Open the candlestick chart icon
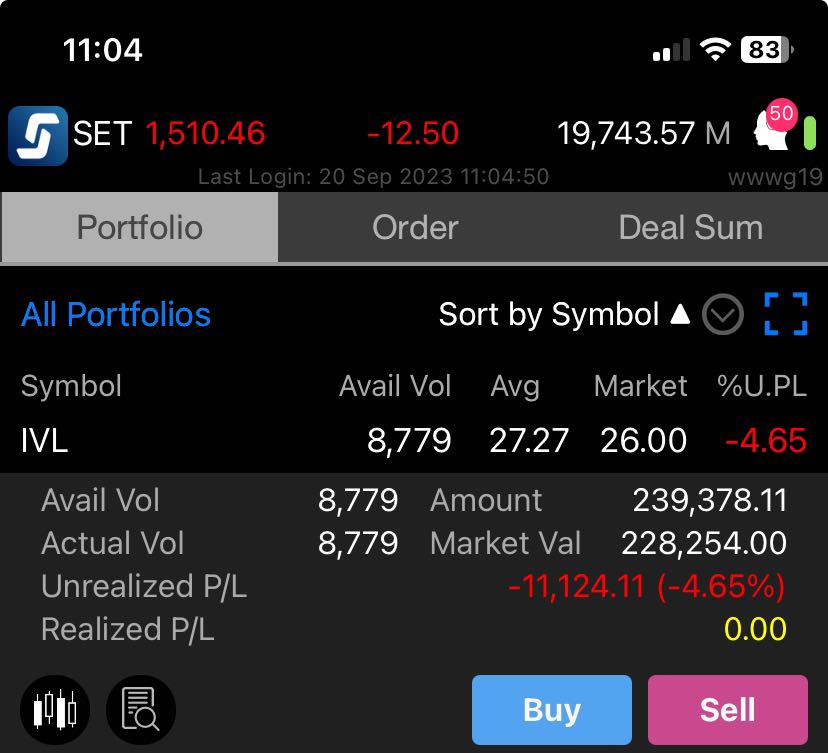The image size is (828, 753). point(55,710)
